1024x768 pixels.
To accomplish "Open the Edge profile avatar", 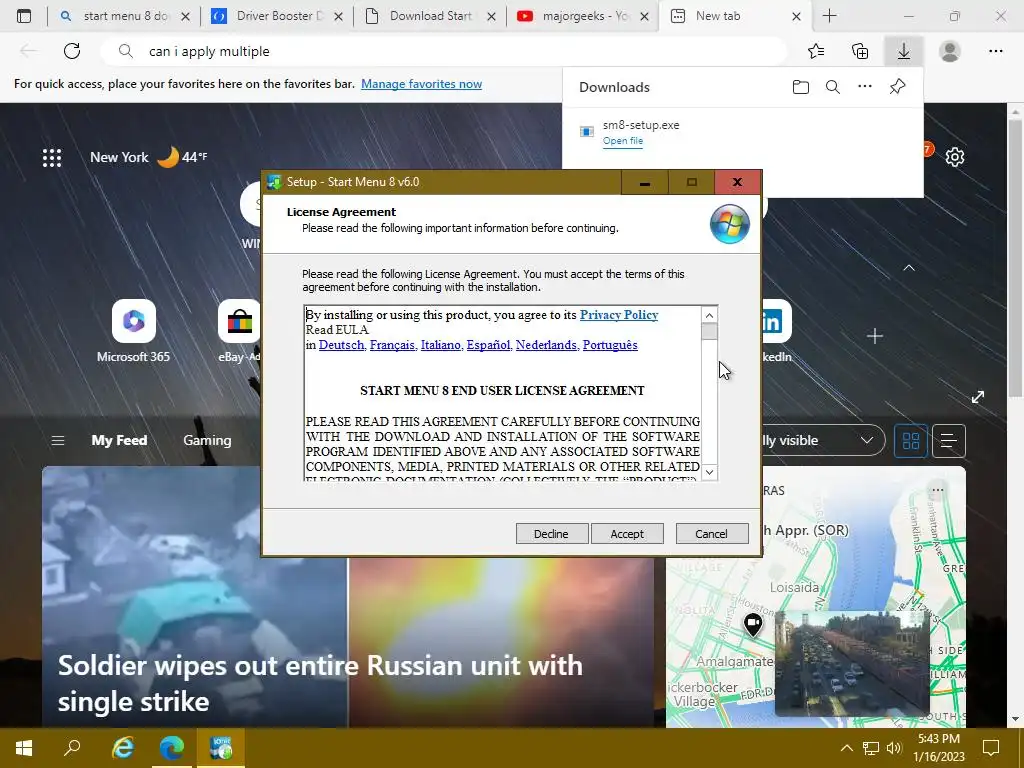I will [950, 51].
